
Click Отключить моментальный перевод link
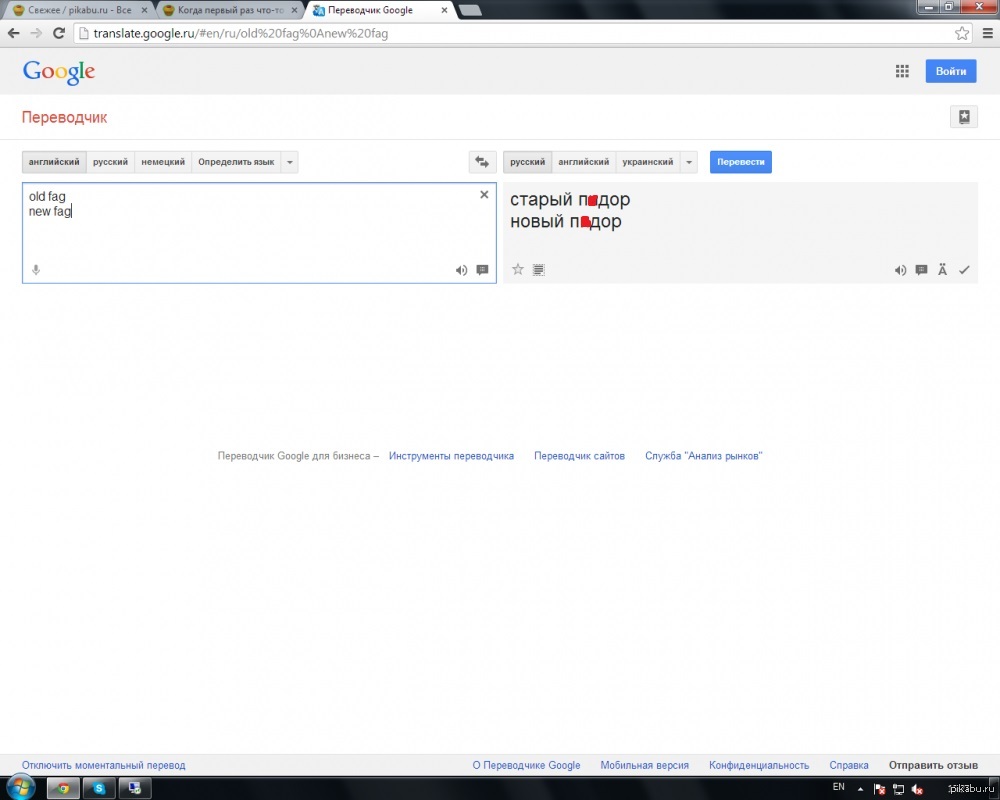103,765
